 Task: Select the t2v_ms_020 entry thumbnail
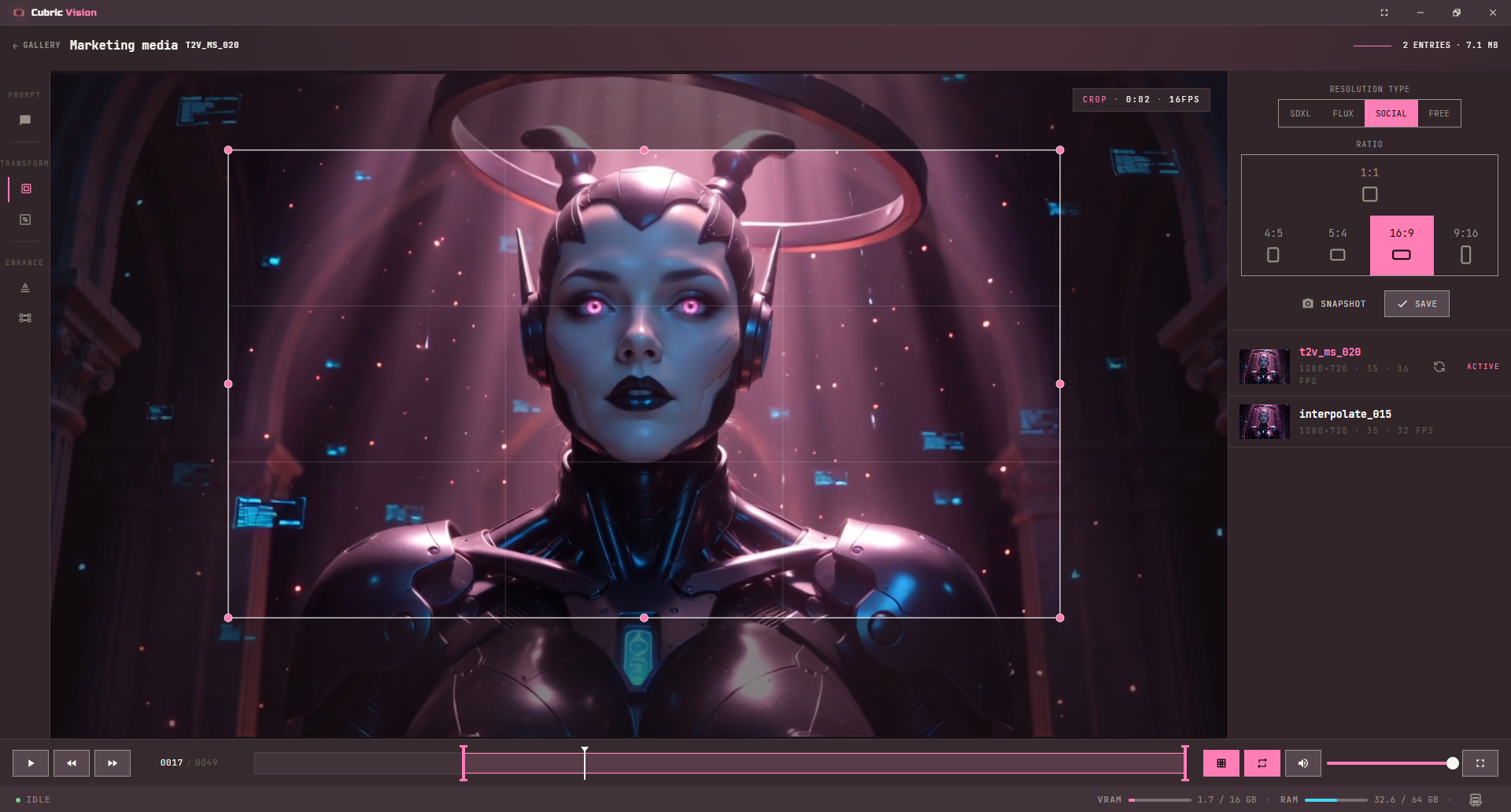click(x=1265, y=367)
